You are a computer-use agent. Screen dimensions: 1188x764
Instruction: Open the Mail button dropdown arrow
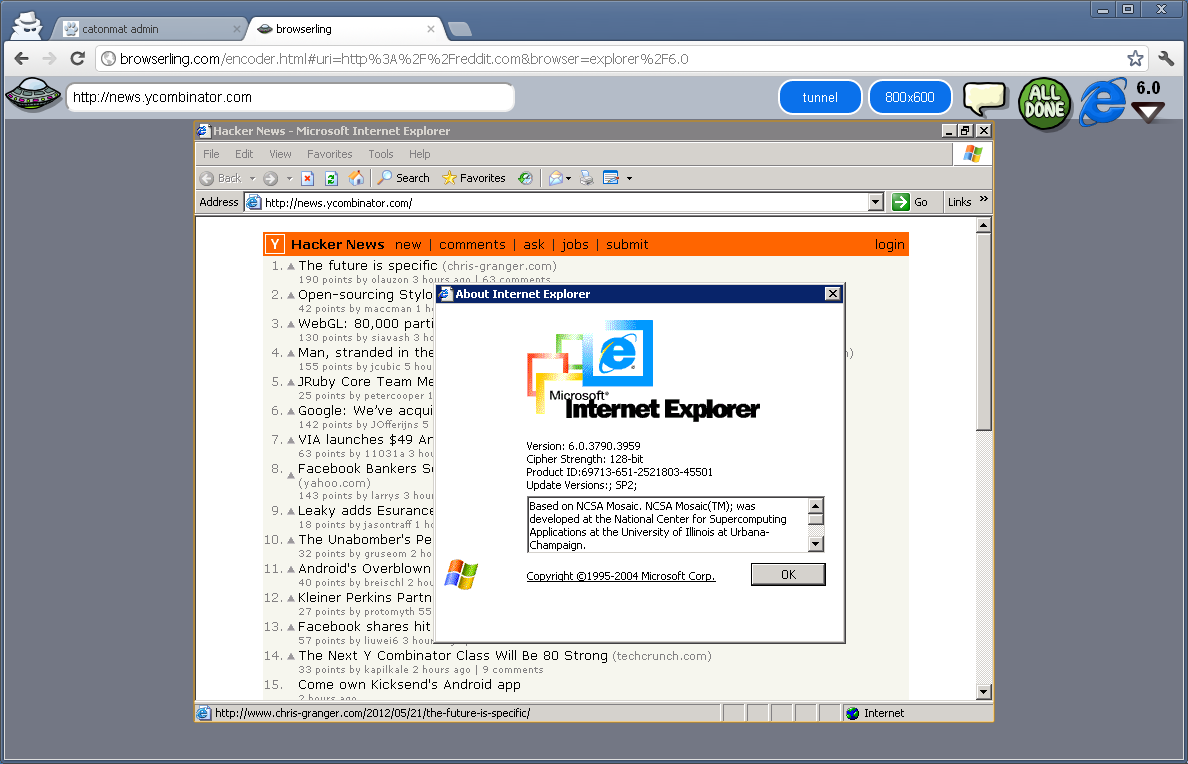tap(569, 179)
